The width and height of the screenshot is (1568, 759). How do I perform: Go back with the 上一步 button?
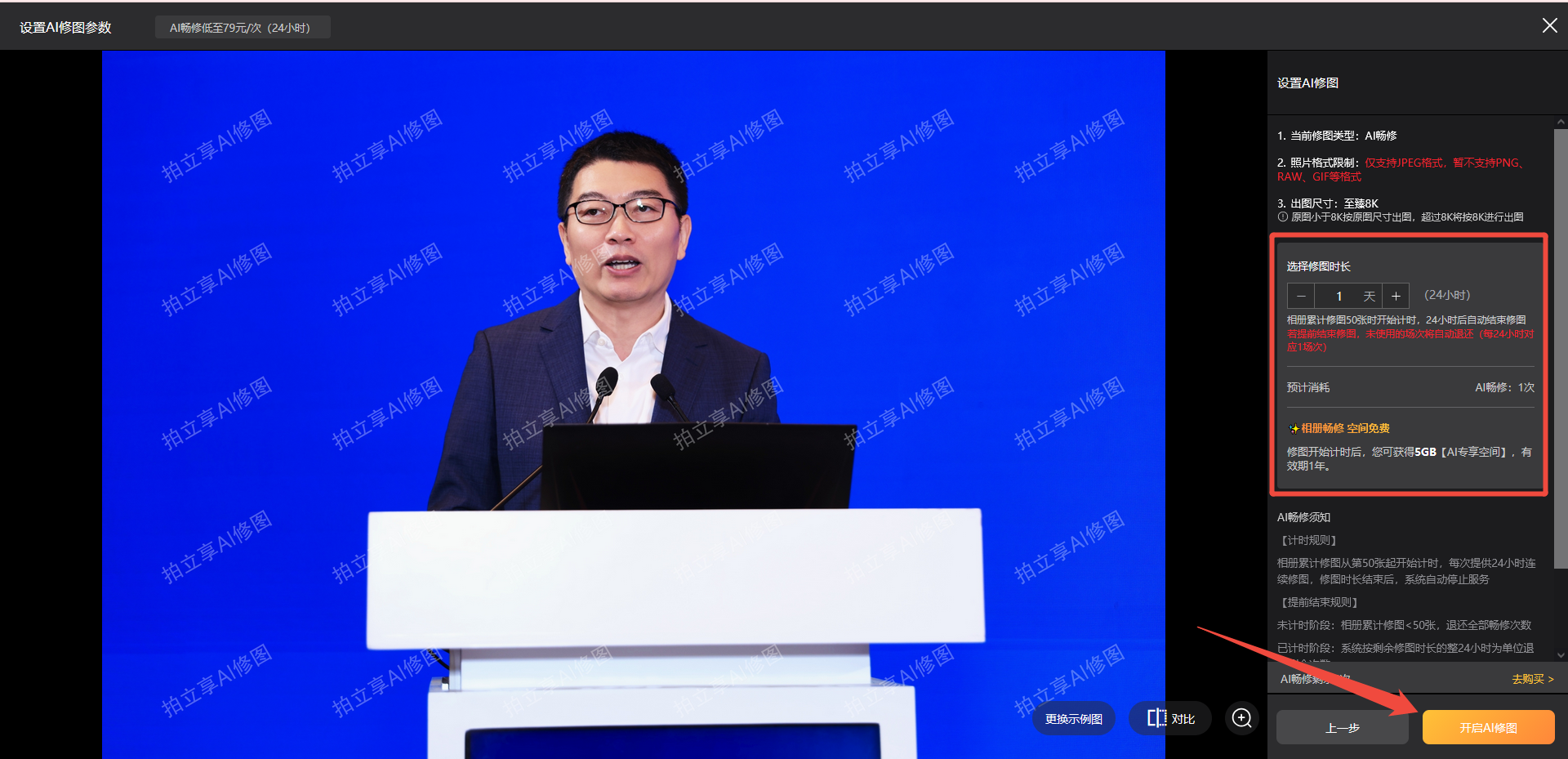click(1342, 727)
